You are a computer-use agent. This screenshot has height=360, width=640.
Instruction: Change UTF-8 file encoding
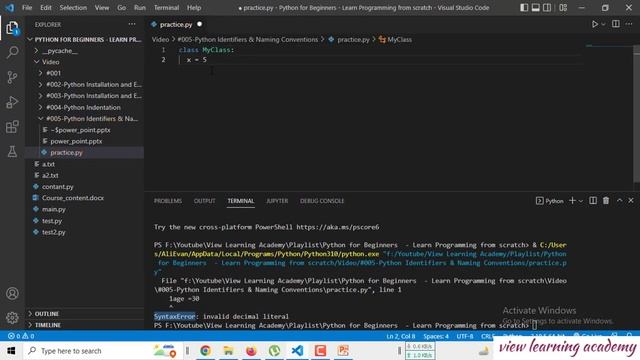tap(465, 336)
